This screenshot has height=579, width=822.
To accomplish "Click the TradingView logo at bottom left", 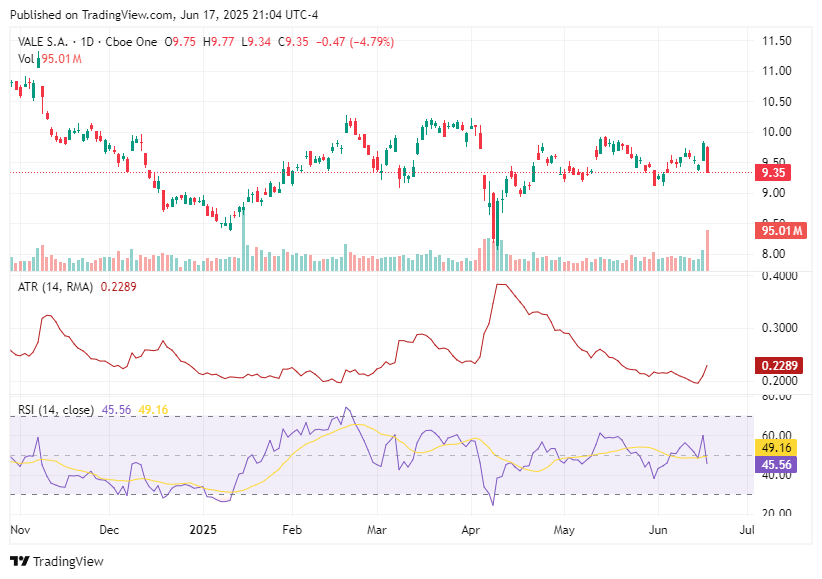I will [57, 561].
